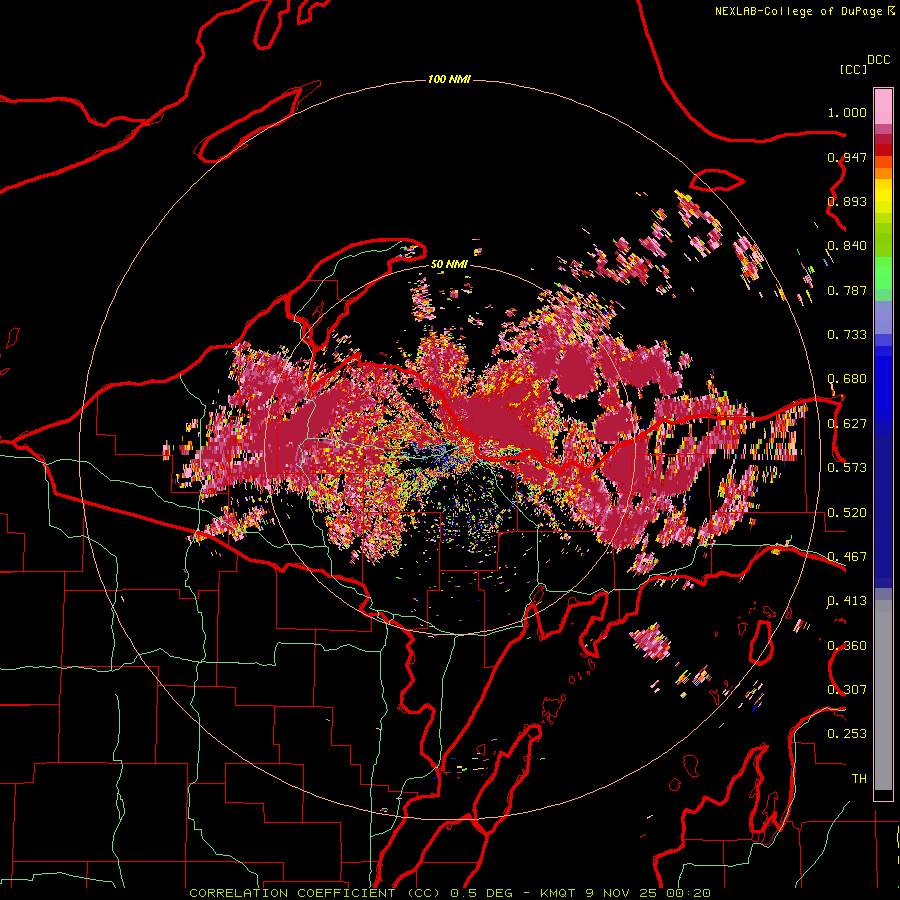The image size is (900, 900).
Task: Click the 100 NMI range ring label
Action: (x=449, y=79)
